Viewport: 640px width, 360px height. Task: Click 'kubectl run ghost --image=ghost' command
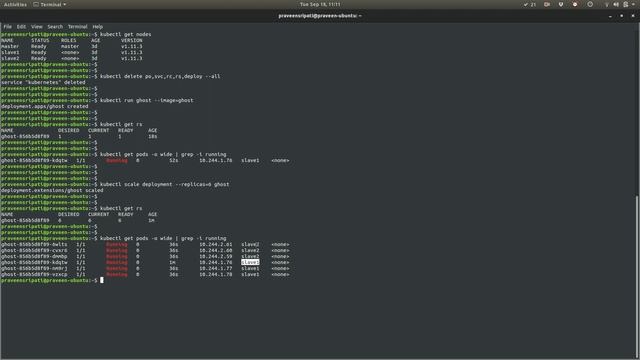[147, 100]
